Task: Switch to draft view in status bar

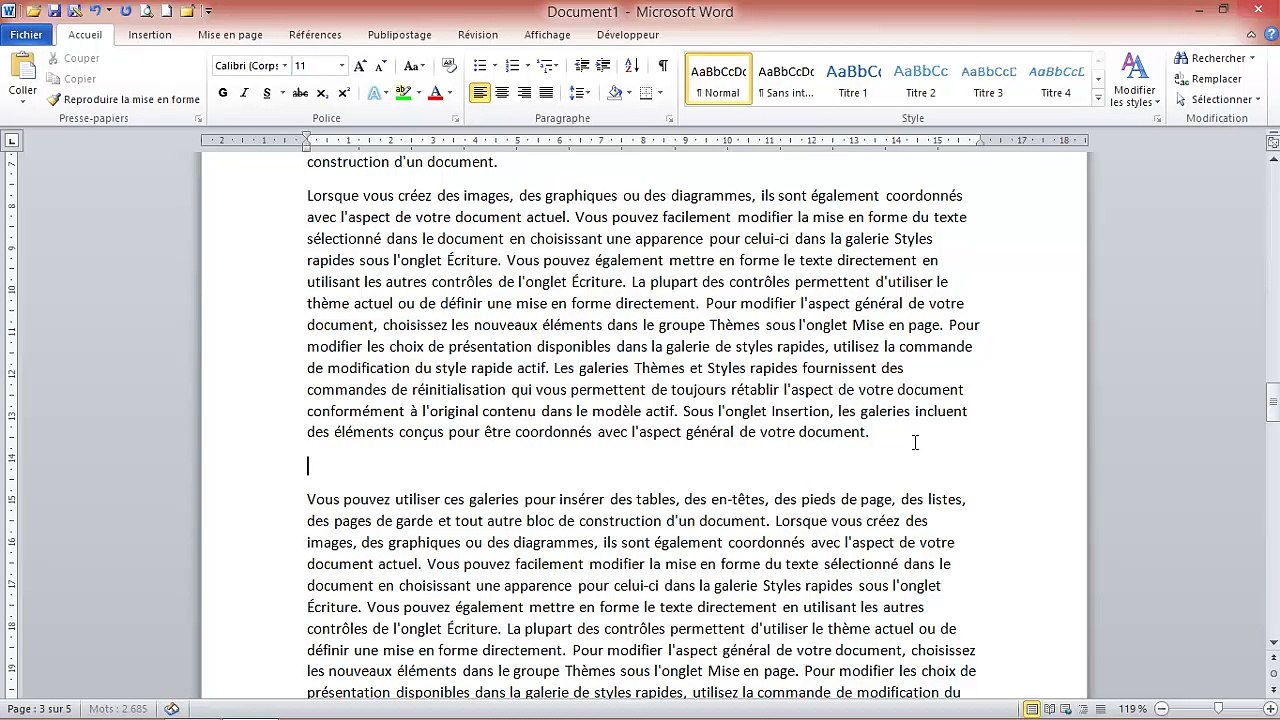Action: (1100, 709)
